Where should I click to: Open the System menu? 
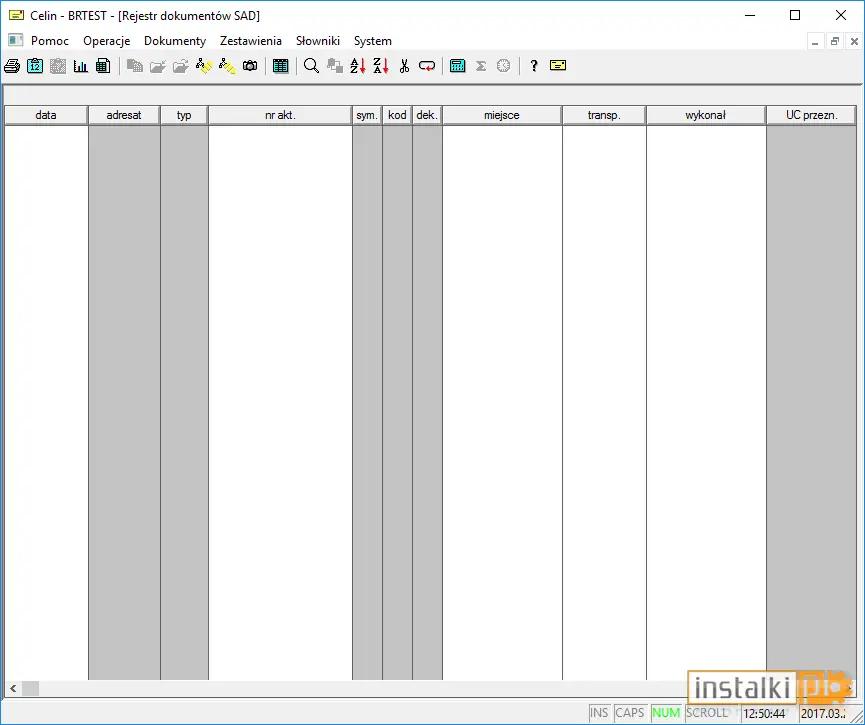click(x=373, y=41)
